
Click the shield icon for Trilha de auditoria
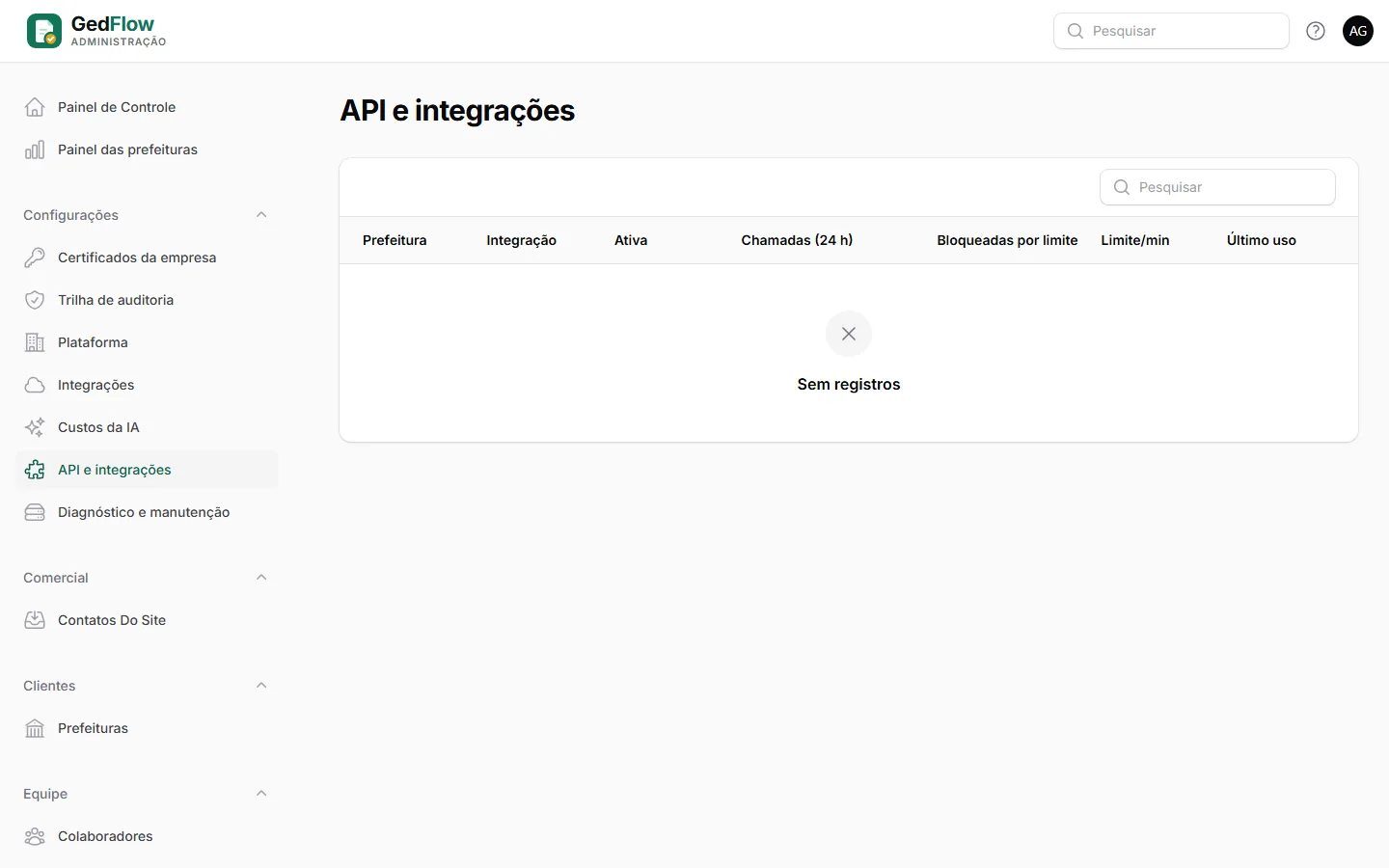pyautogui.click(x=35, y=300)
